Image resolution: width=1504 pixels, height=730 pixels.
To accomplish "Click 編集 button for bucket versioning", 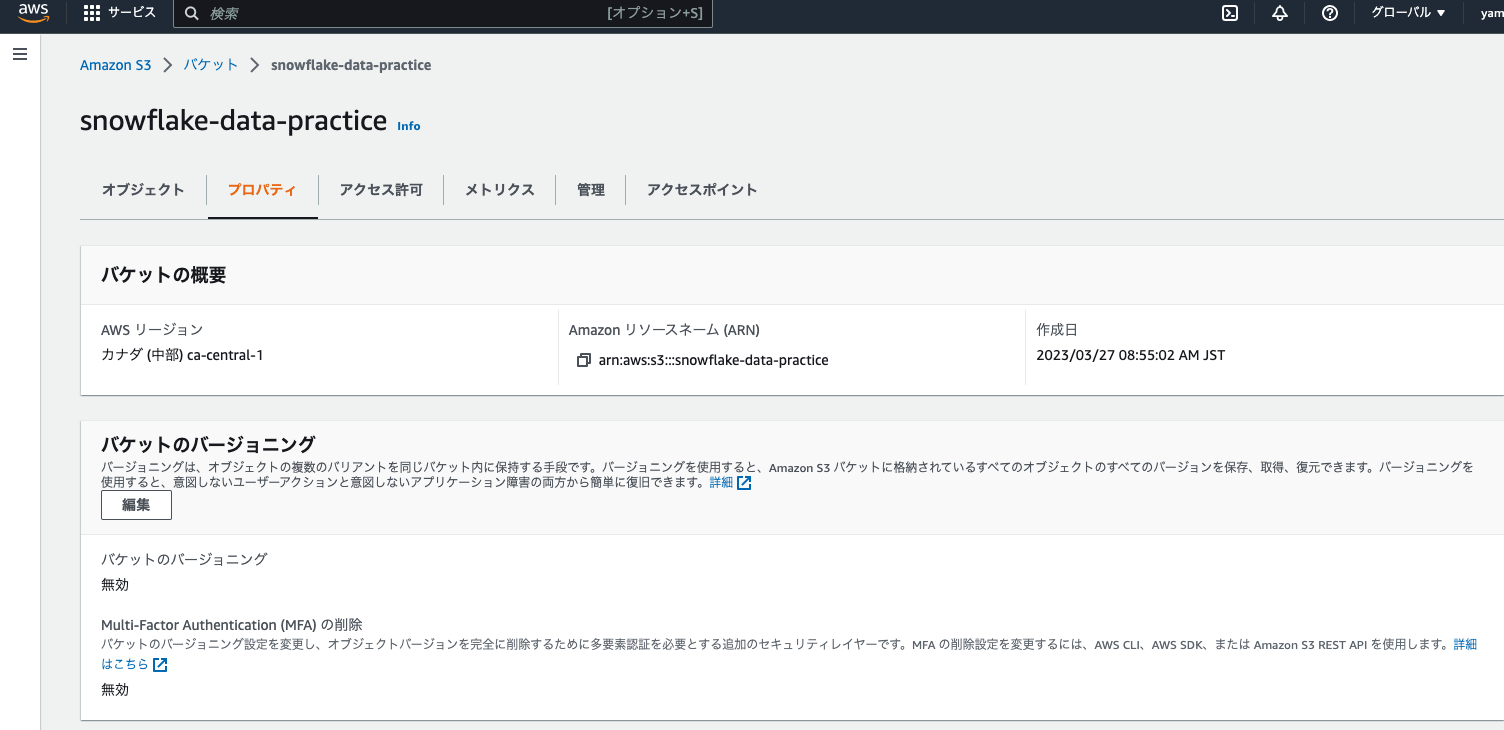I will point(136,505).
